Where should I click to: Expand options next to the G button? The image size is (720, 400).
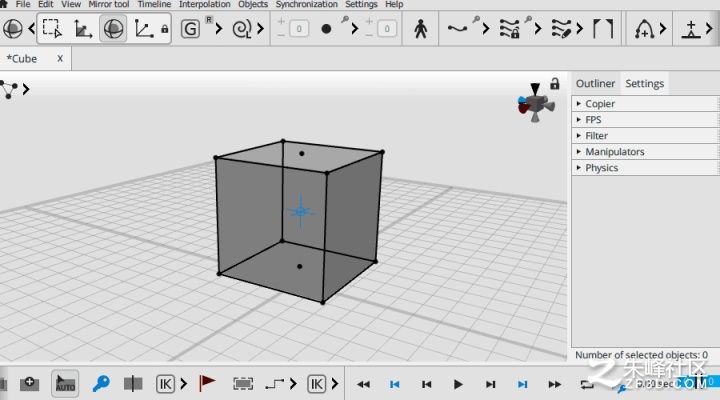[219, 29]
